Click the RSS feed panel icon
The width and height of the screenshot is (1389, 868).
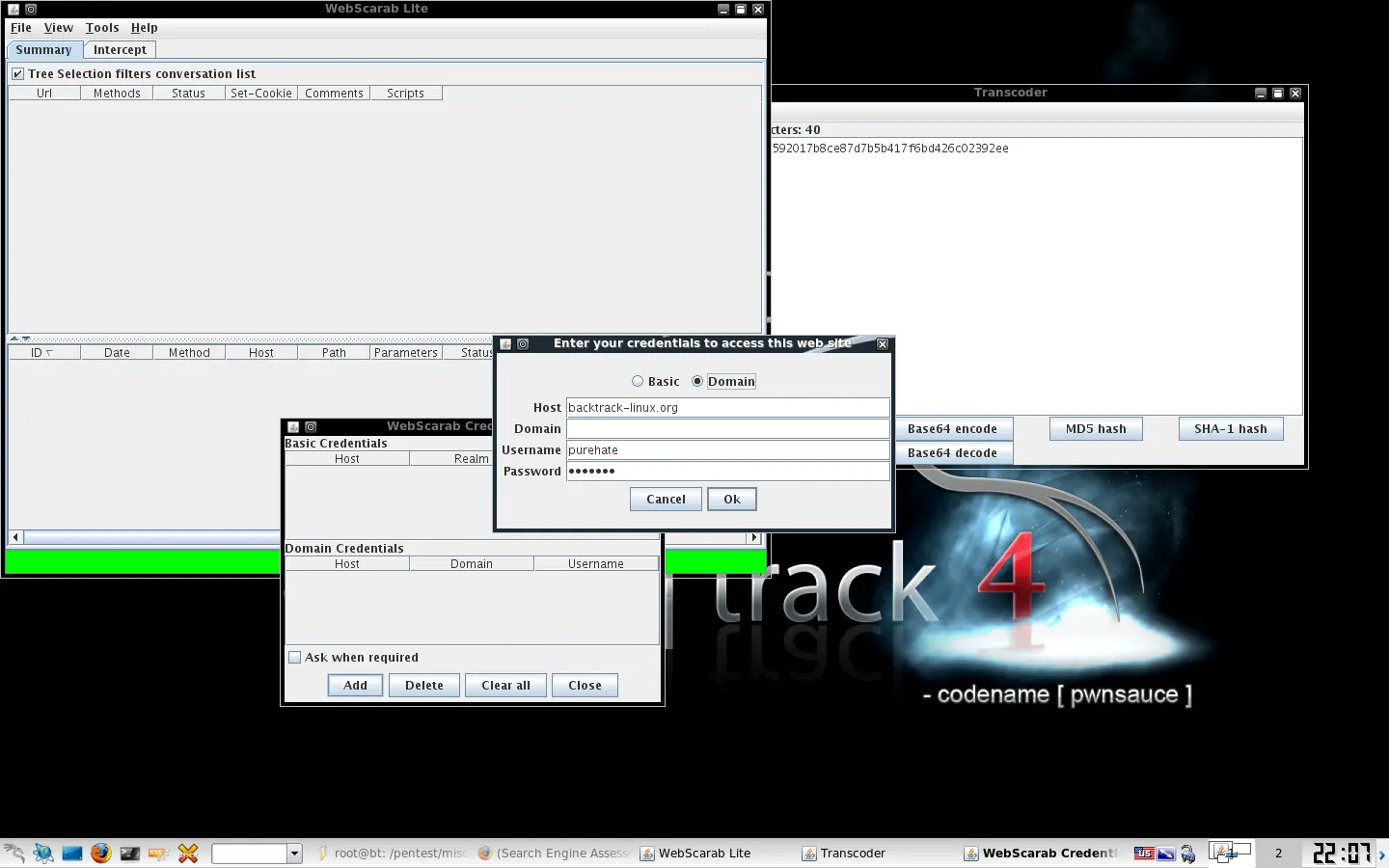(158, 854)
